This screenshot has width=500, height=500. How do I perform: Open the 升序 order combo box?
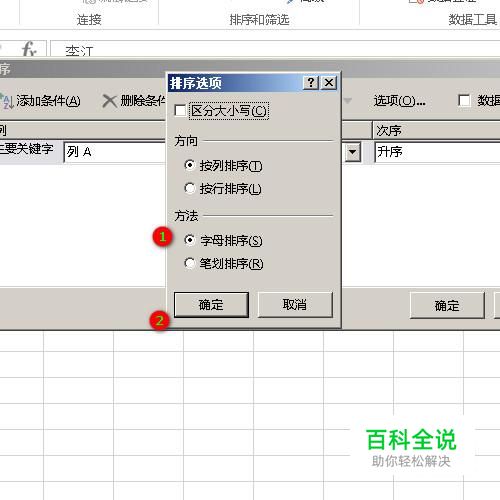pos(437,152)
